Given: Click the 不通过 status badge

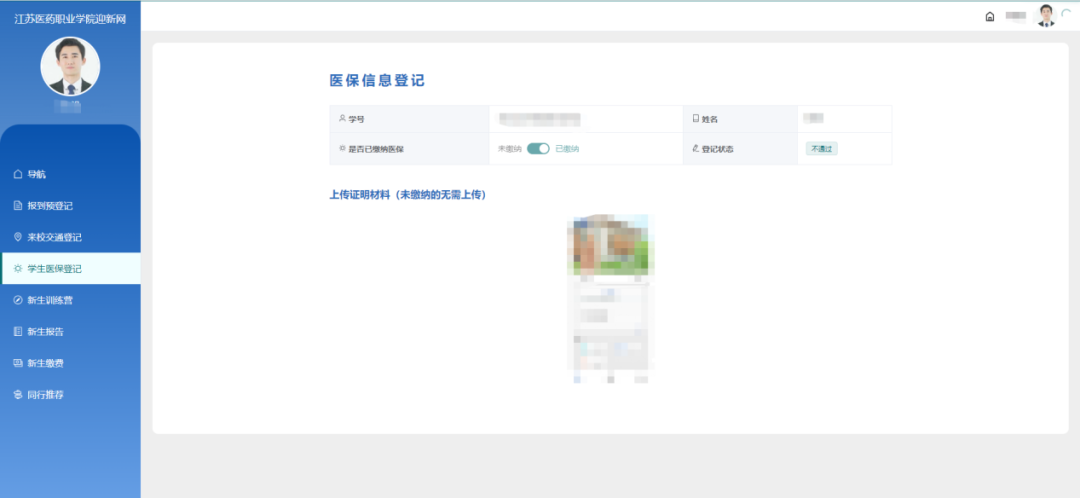Looking at the screenshot, I should [821, 148].
